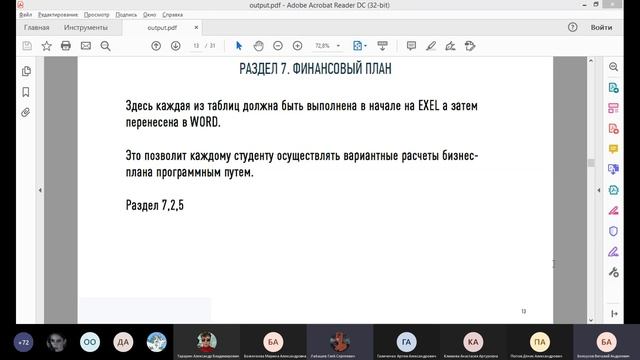Click the +72 more participants badge

[x=24, y=342]
